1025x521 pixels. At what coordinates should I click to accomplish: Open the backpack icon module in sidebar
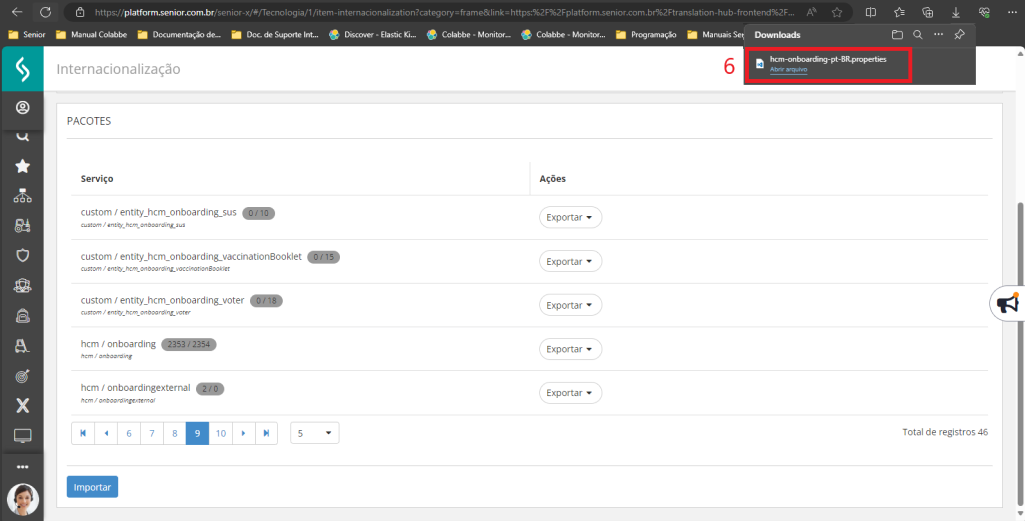(23, 316)
